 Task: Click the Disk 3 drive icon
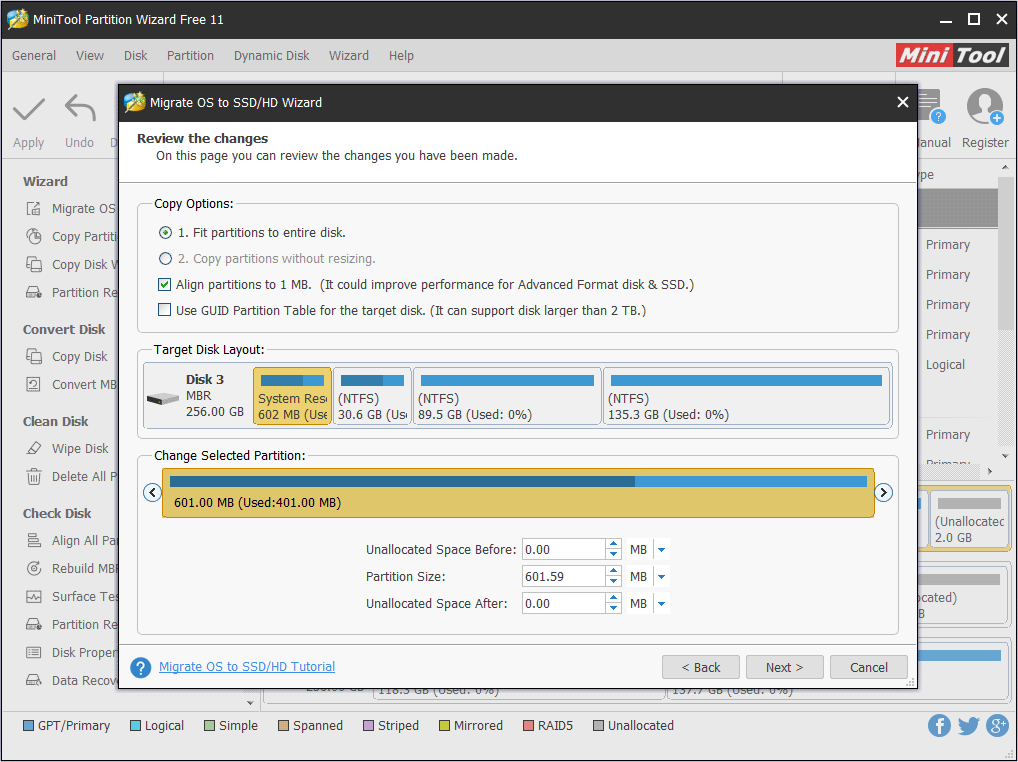point(162,398)
